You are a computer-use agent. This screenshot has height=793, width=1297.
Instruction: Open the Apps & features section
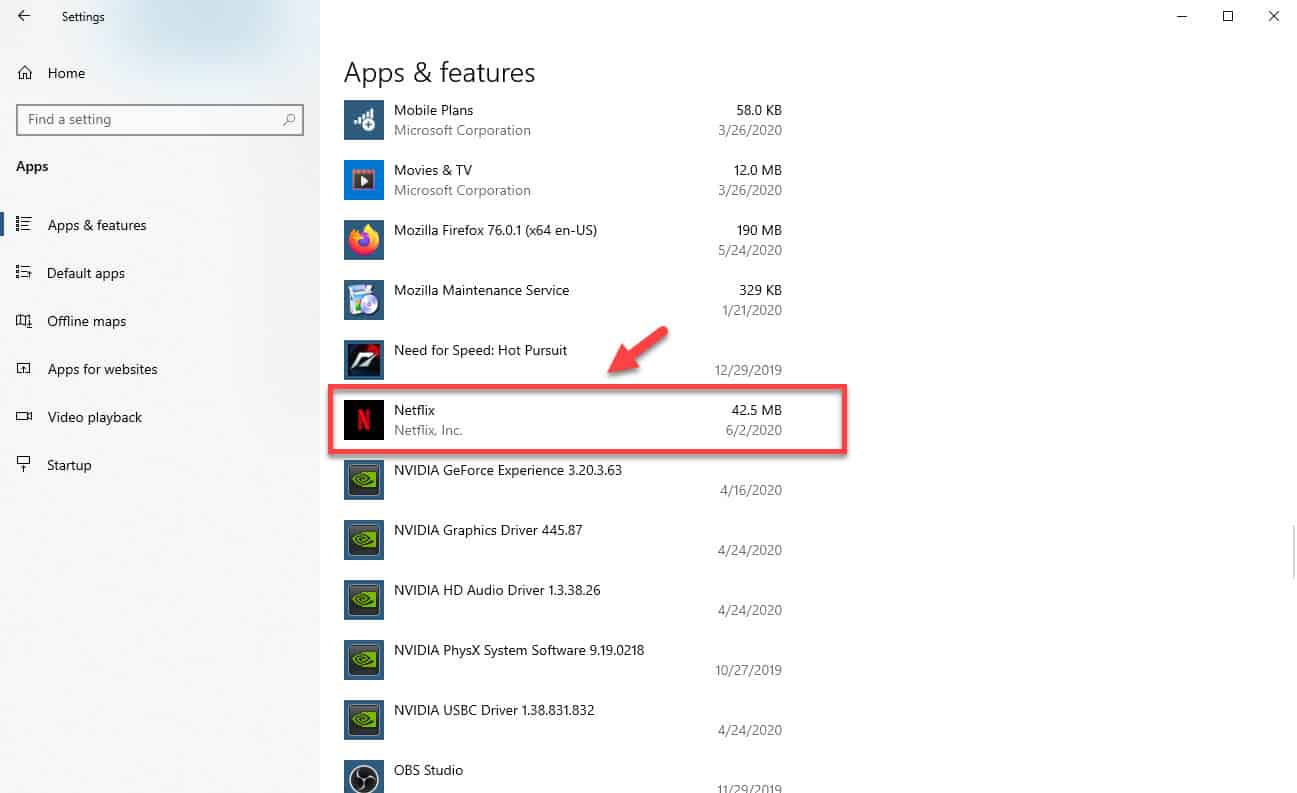[x=160, y=225]
